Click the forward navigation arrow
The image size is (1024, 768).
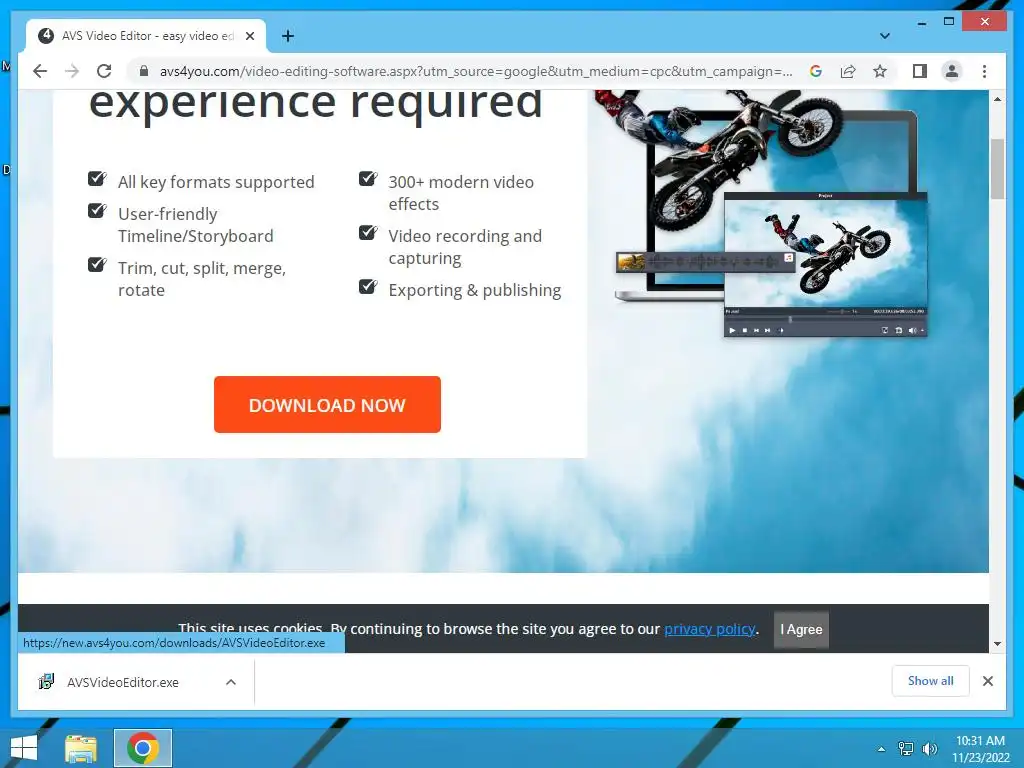click(72, 71)
